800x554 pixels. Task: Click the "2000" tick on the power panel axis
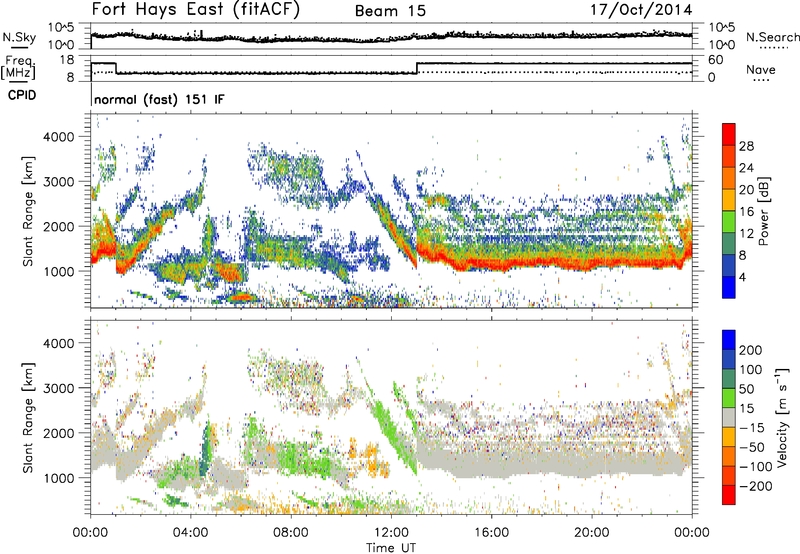58,226
